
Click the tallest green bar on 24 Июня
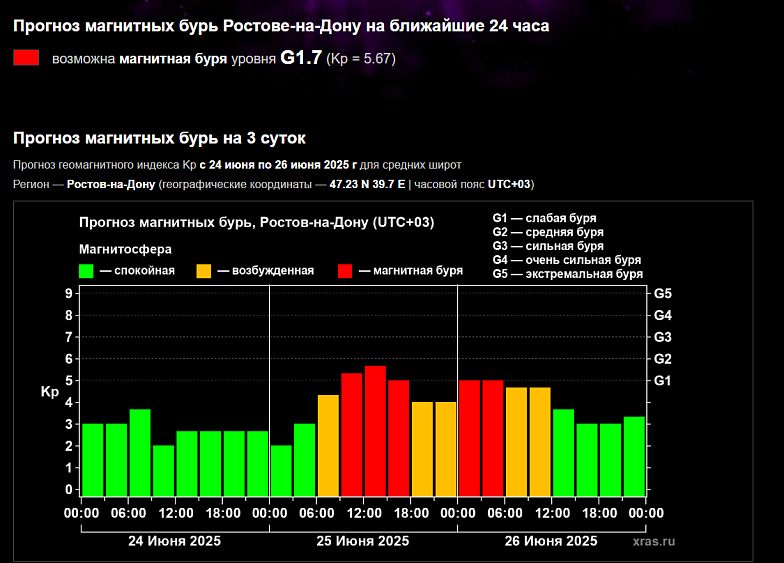click(x=140, y=452)
